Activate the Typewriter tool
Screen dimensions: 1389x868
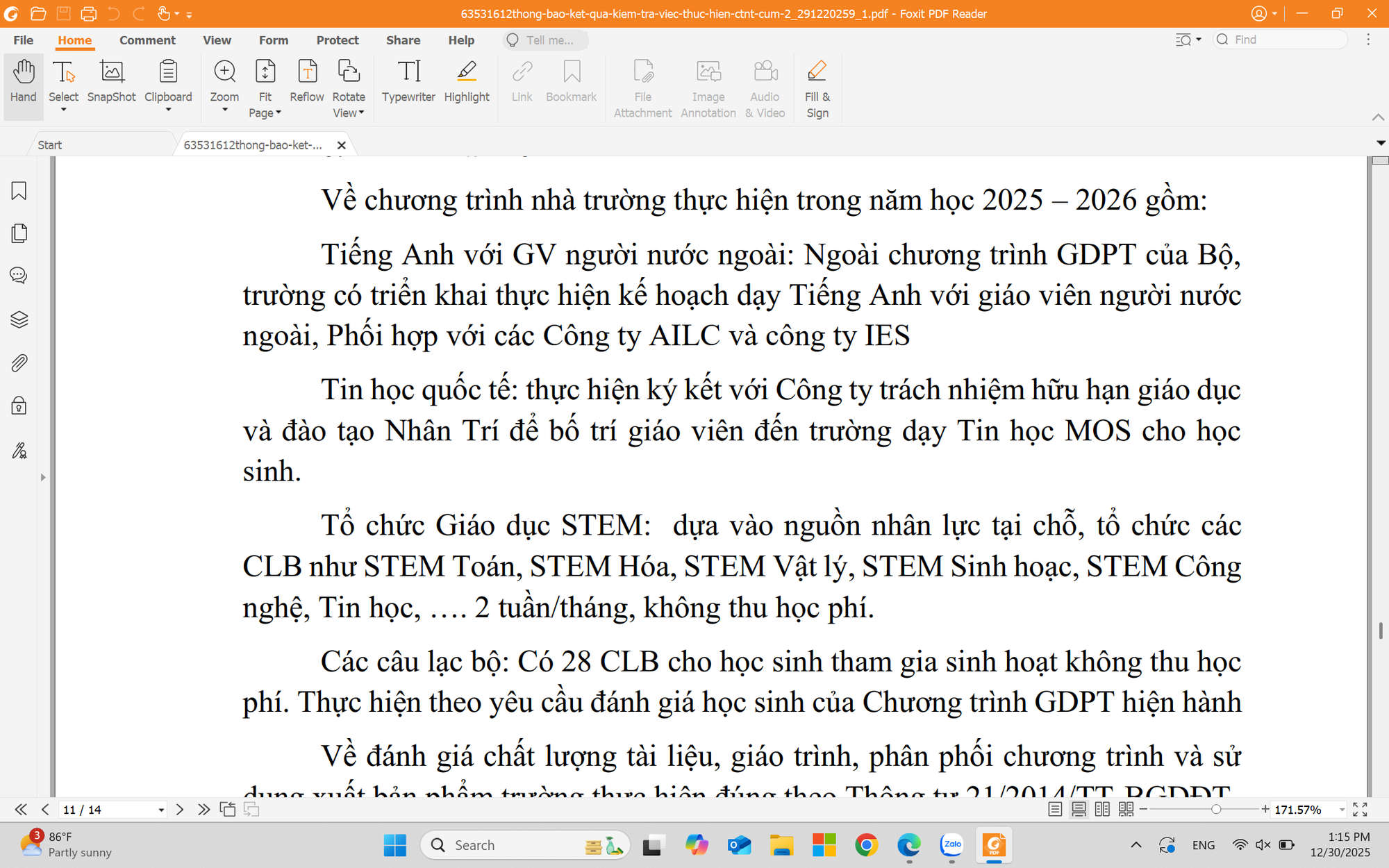pyautogui.click(x=408, y=83)
